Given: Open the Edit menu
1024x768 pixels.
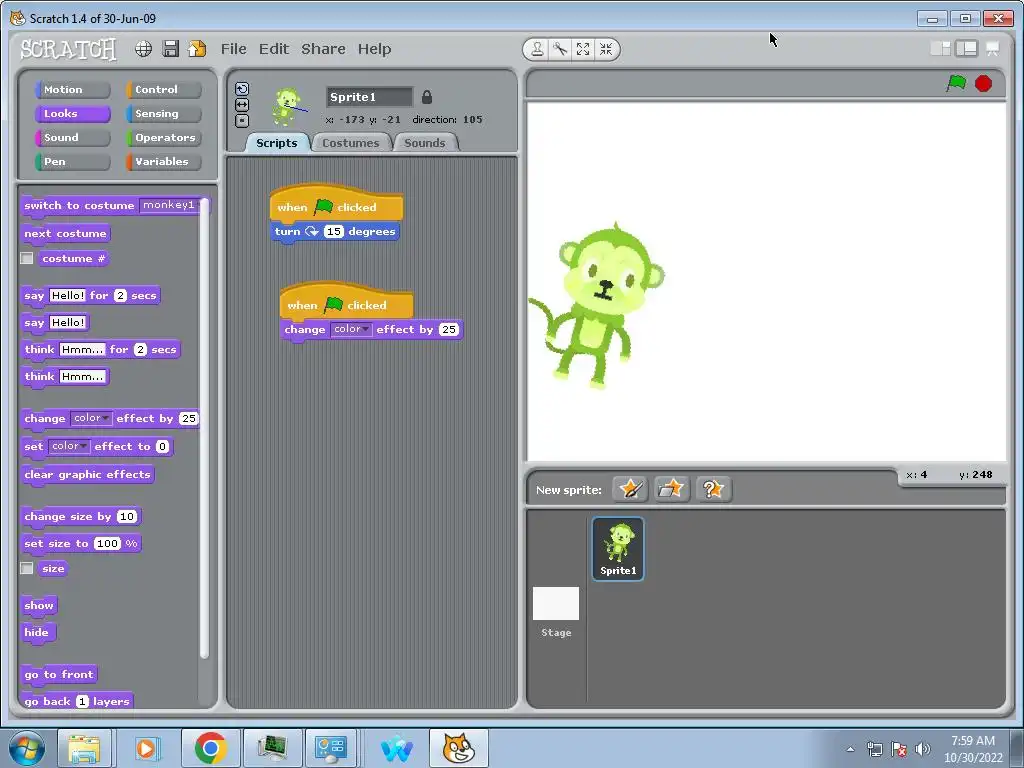Looking at the screenshot, I should [x=274, y=49].
